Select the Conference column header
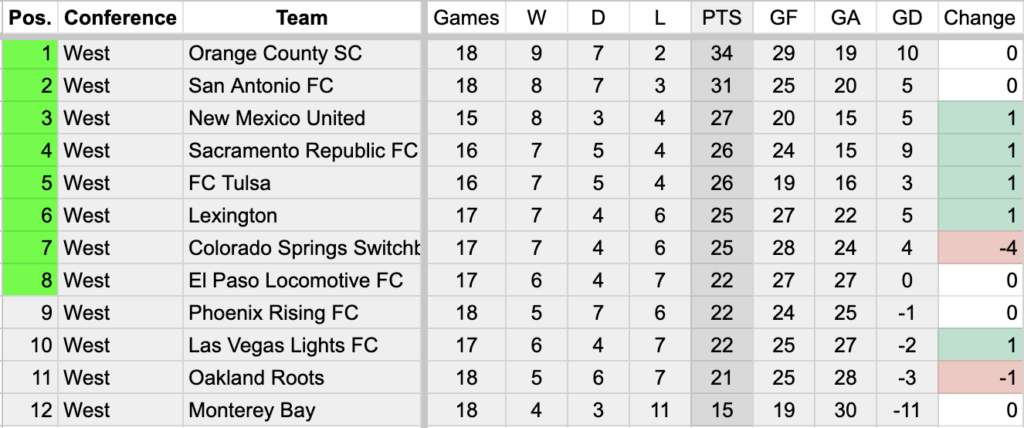Image resolution: width=1024 pixels, height=428 pixels. click(121, 18)
